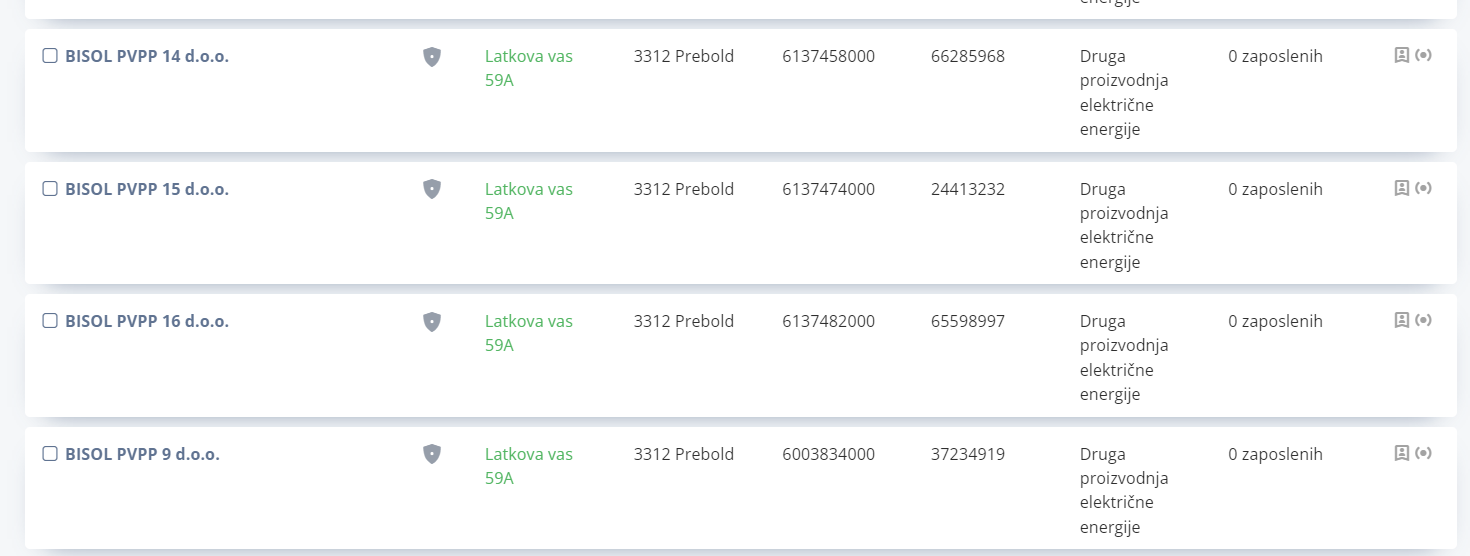Open the contact card icon for BISOL PVPP 15

1402,187
